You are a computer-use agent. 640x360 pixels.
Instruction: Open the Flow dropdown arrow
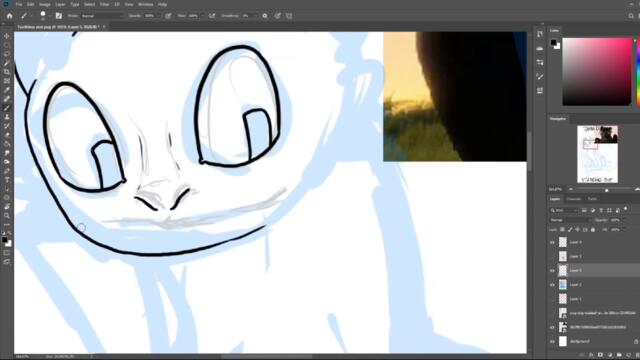(202, 16)
